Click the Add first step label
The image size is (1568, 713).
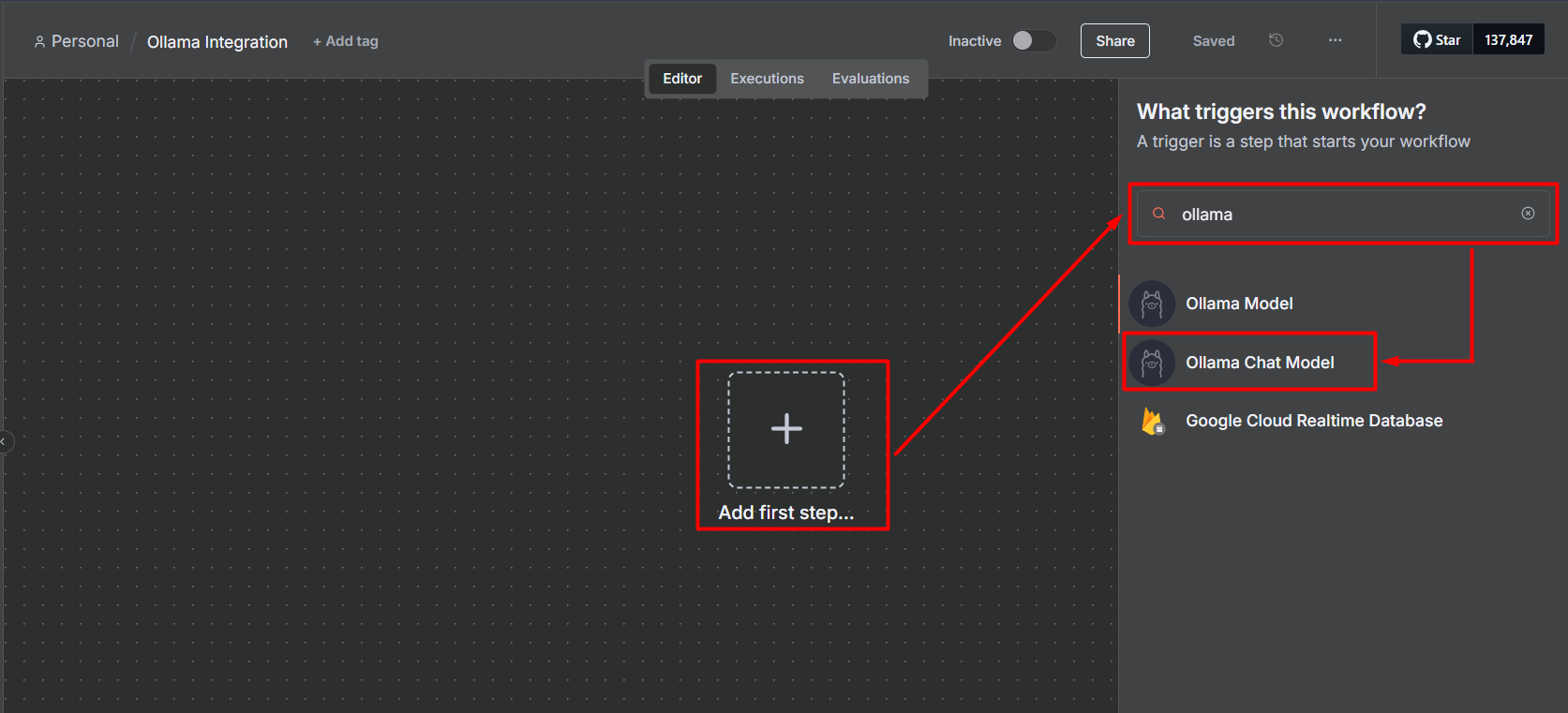coord(786,512)
